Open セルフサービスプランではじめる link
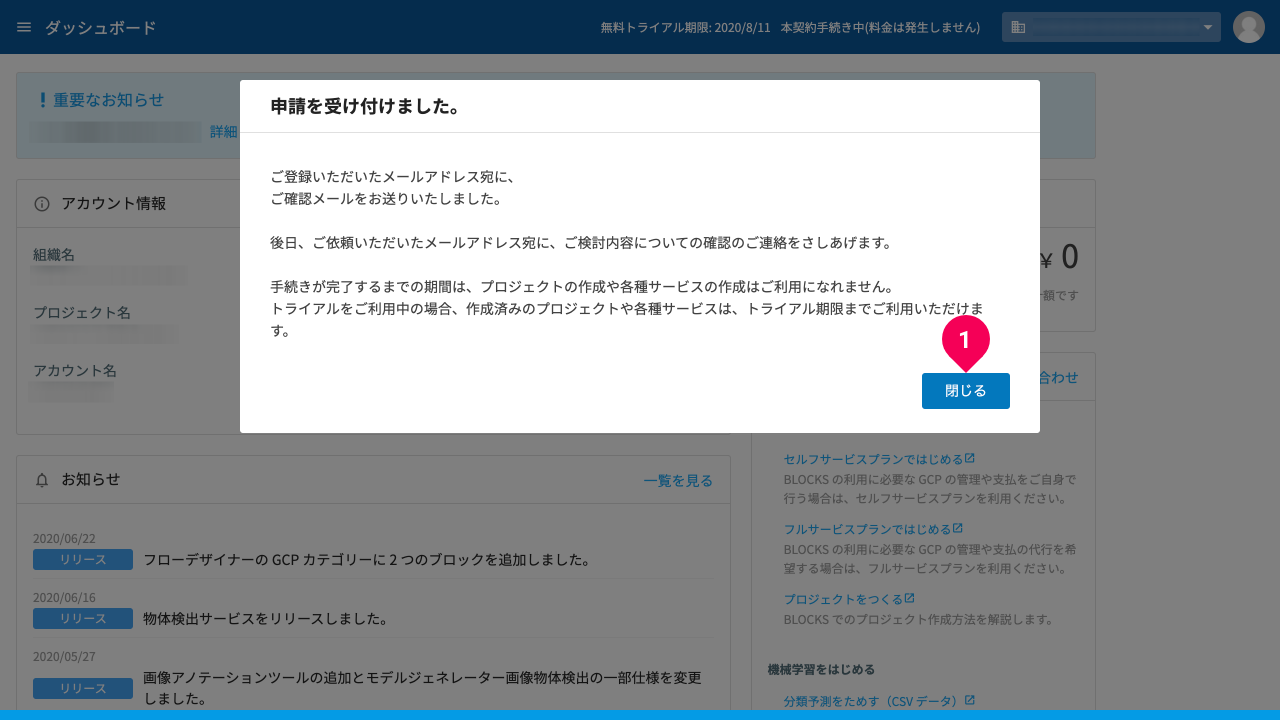Image resolution: width=1280 pixels, height=720 pixels. [873, 459]
